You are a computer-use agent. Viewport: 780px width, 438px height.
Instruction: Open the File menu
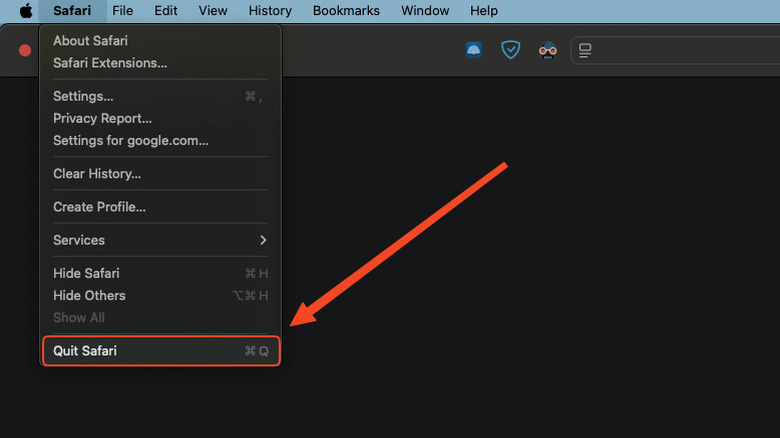122,10
